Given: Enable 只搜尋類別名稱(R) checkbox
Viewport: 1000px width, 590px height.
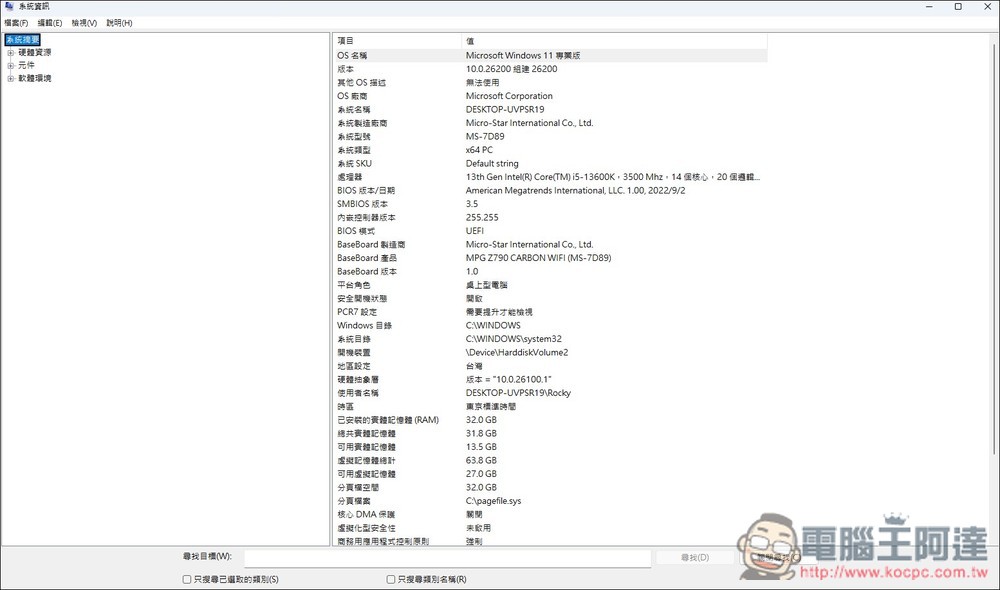Looking at the screenshot, I should pos(390,579).
